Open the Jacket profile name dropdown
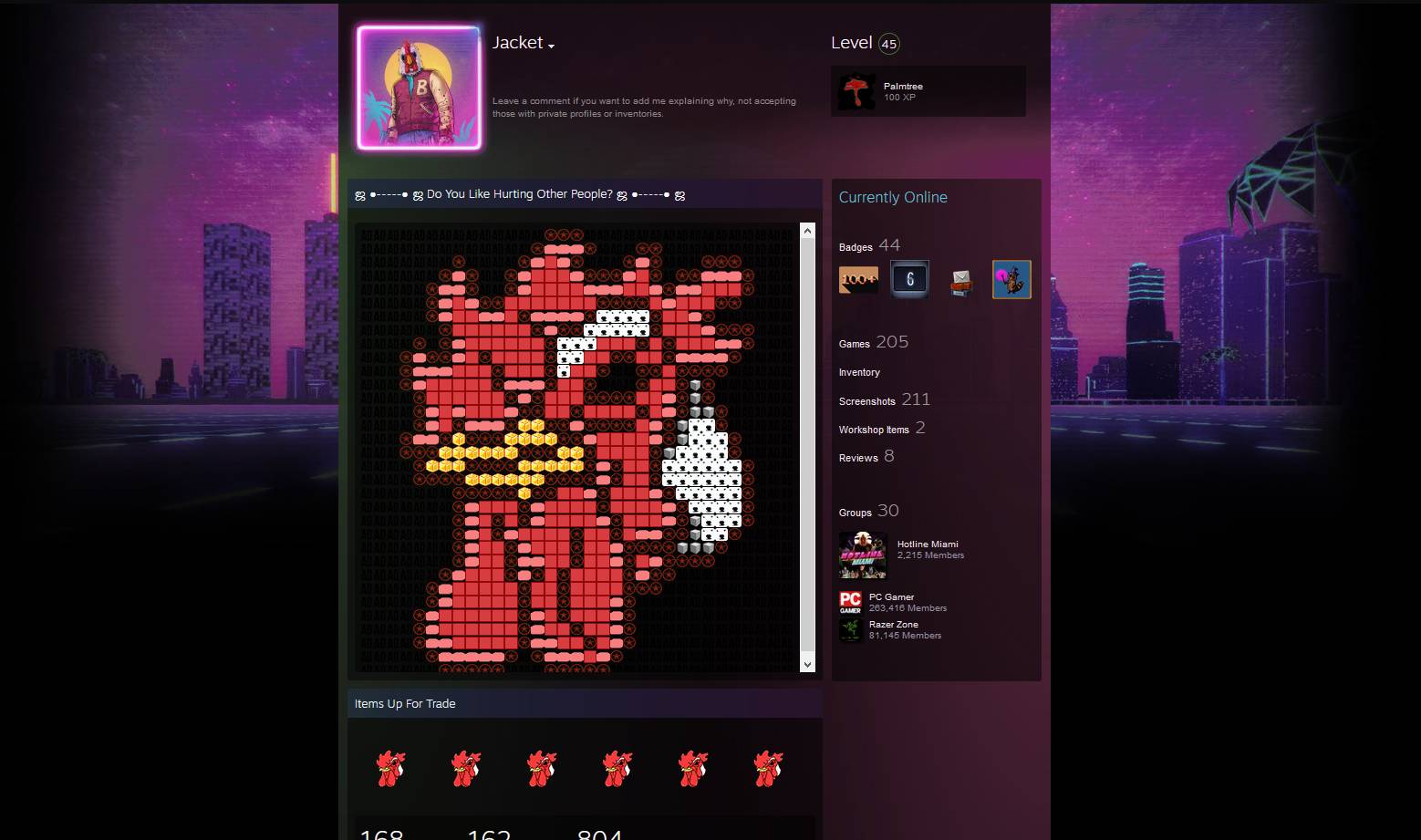Viewport: 1421px width, 840px height. coord(551,44)
